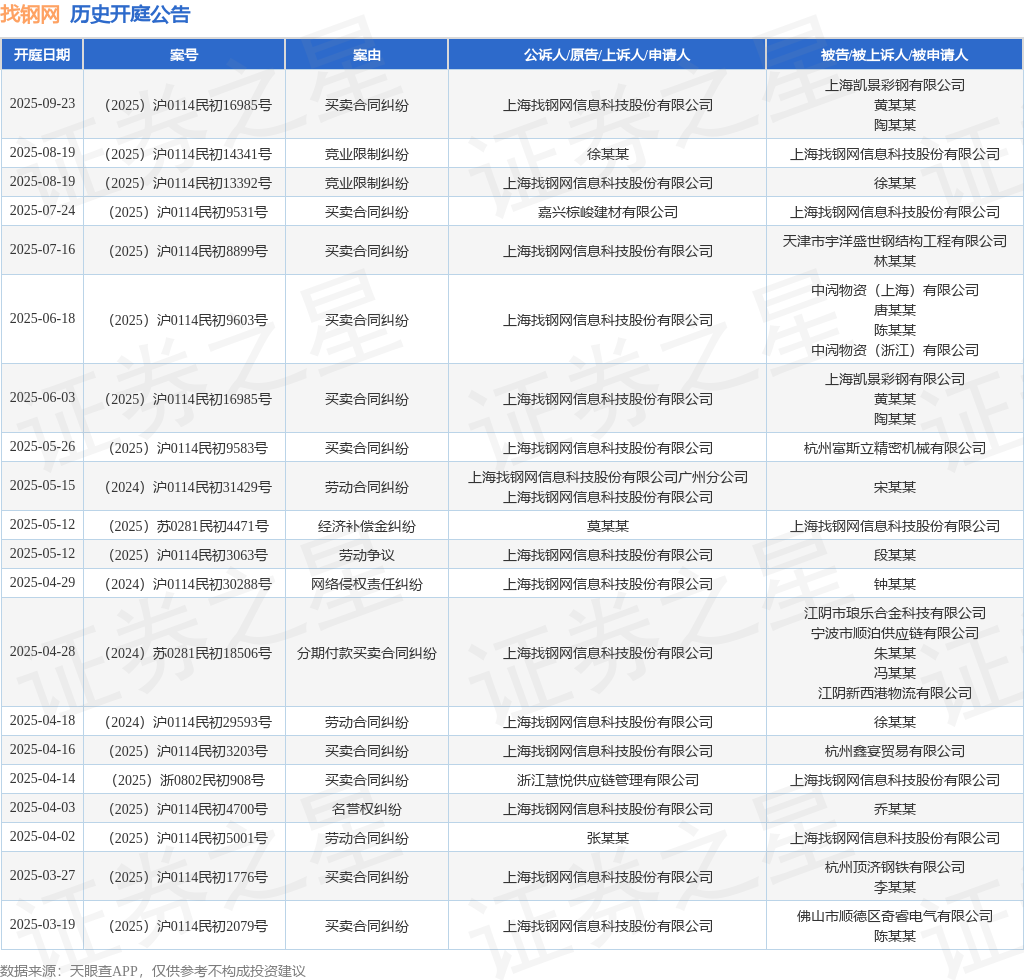Screen dimensions: 1024x980
Task: Click cause 名誉权纠纷
Action: pyautogui.click(x=366, y=809)
